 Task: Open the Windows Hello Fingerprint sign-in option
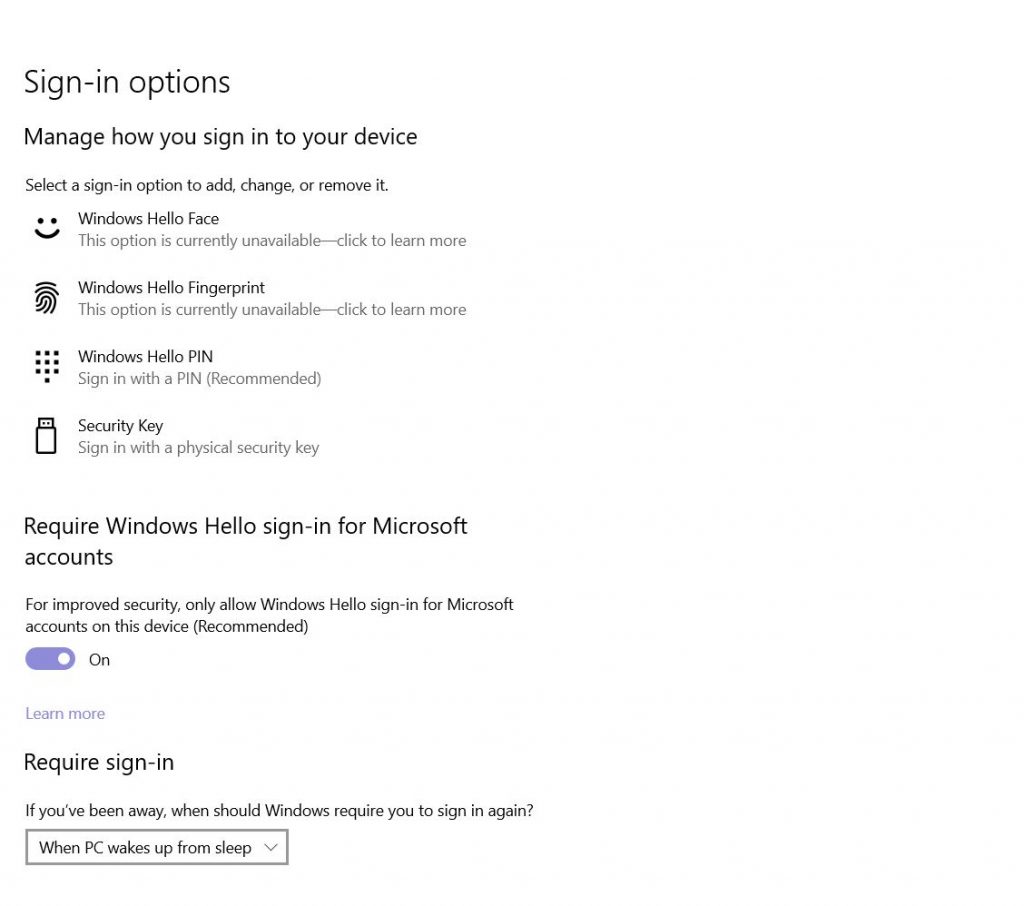(x=171, y=287)
